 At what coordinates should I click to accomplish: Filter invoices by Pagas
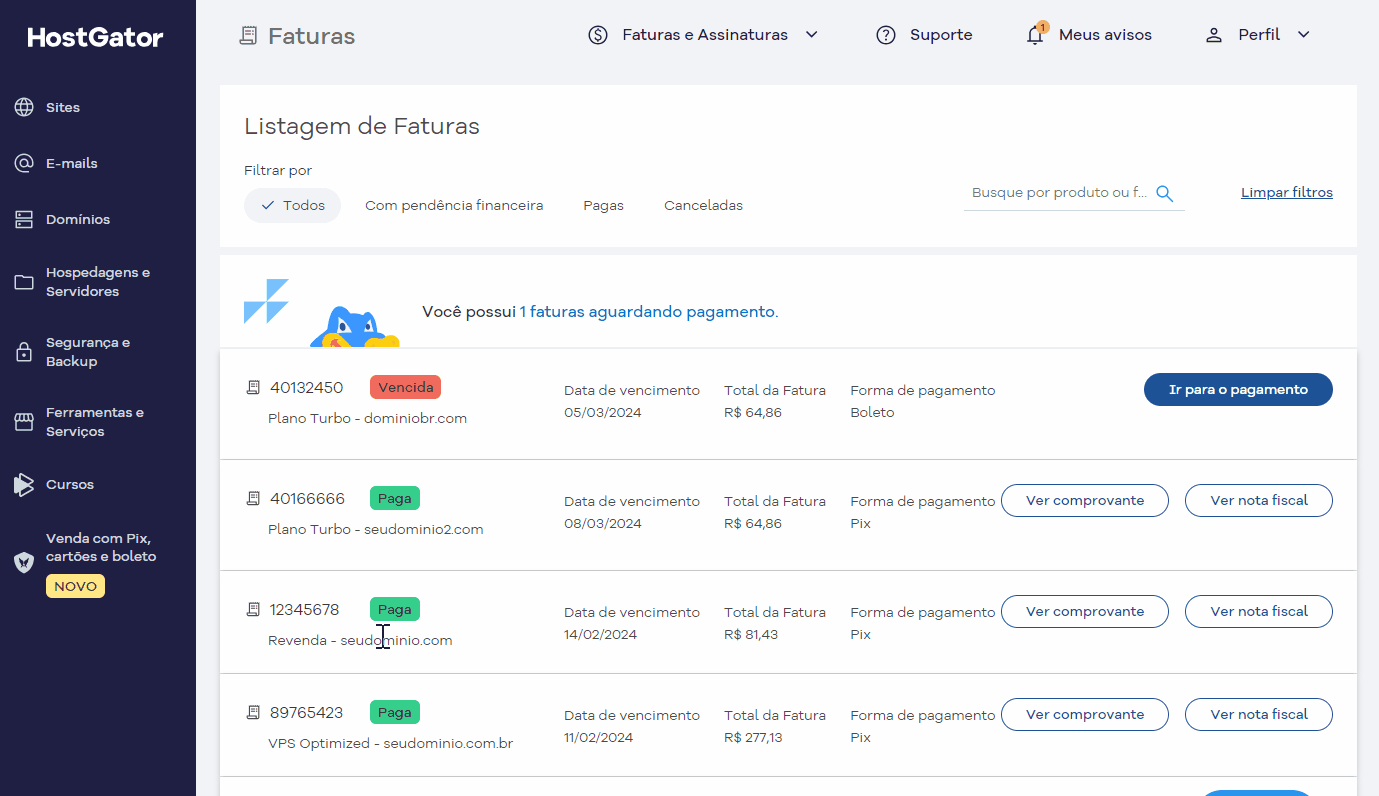pos(604,205)
